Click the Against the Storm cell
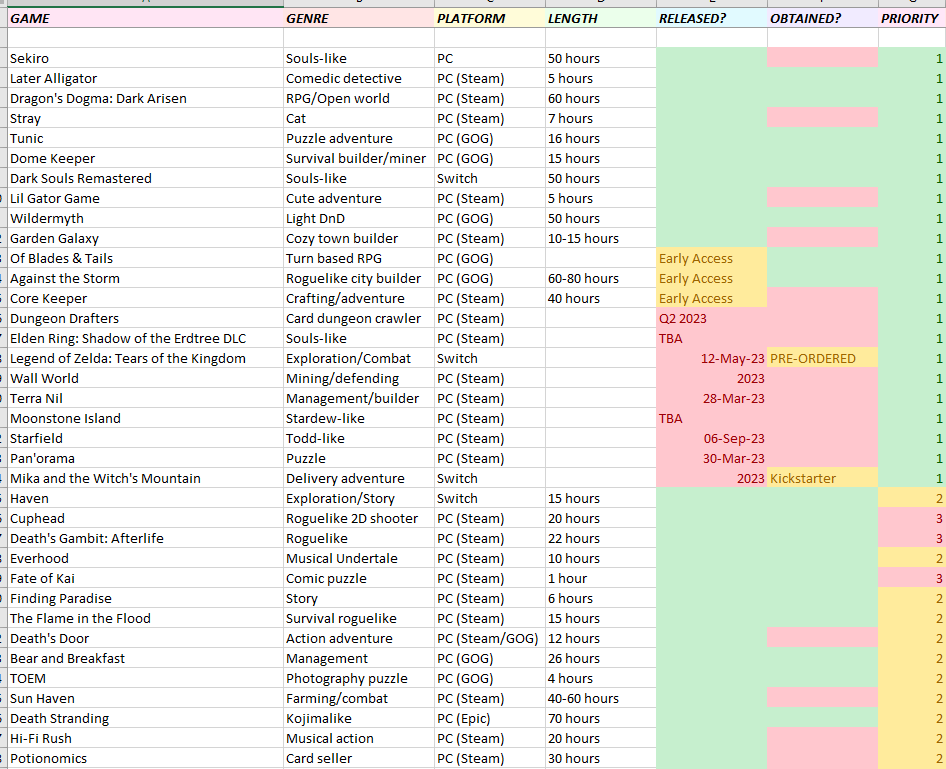The height and width of the screenshot is (769, 946). click(145, 278)
